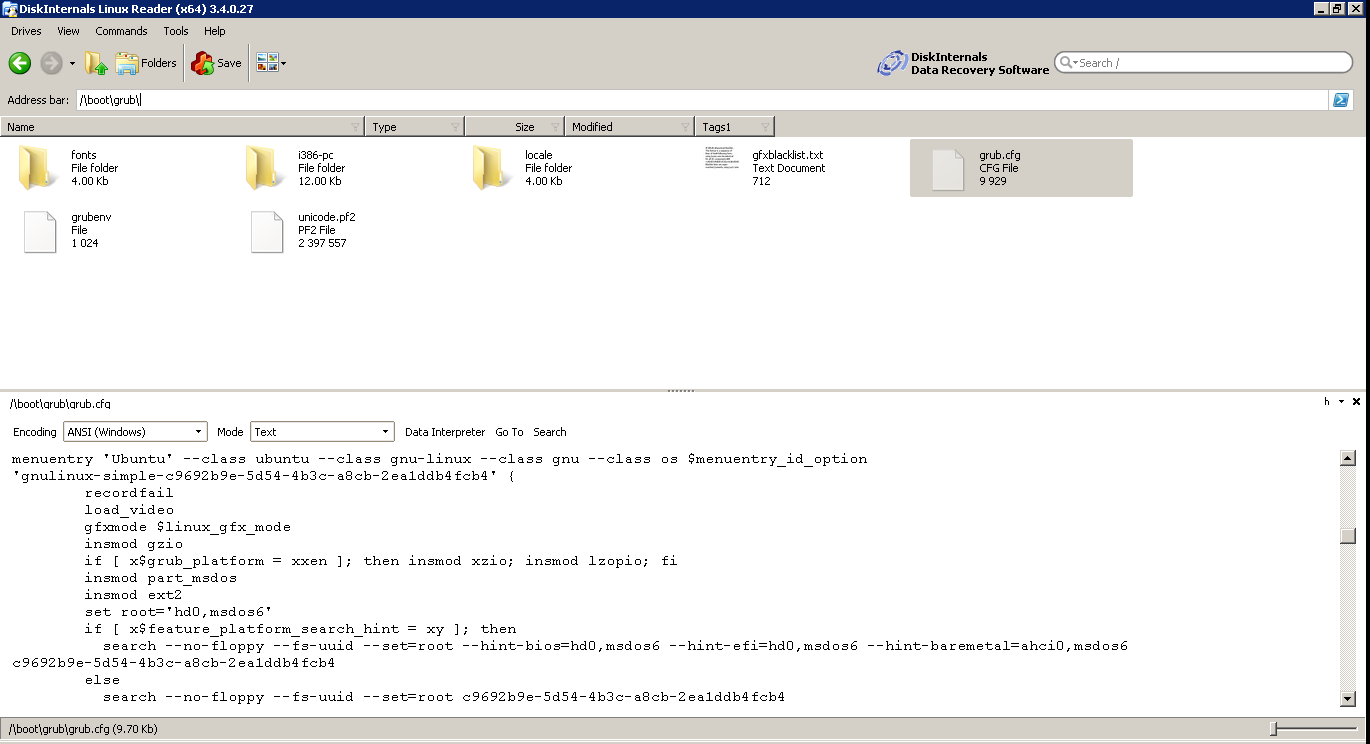This screenshot has height=744, width=1370.
Task: Click the 'insmod gzio' line in the preview
Action: (133, 544)
